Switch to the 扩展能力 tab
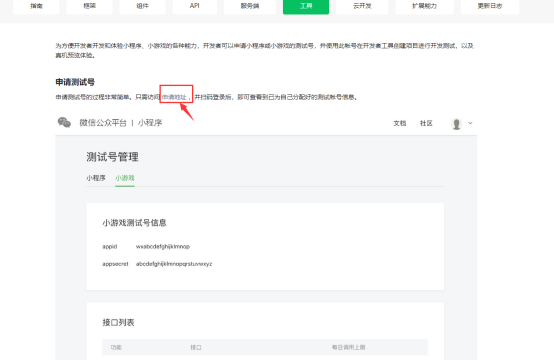Image resolution: width=554 pixels, height=360 pixels. pyautogui.click(x=424, y=6)
